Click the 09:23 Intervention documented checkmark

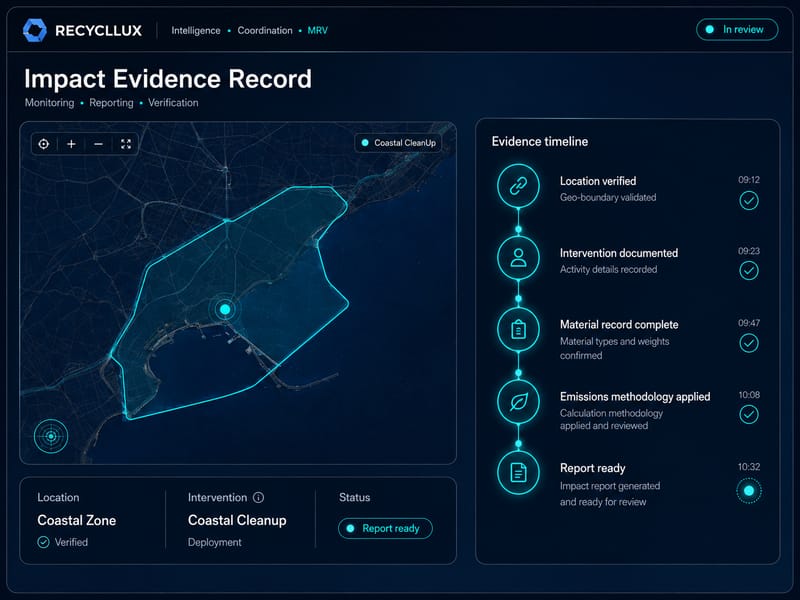point(748,270)
